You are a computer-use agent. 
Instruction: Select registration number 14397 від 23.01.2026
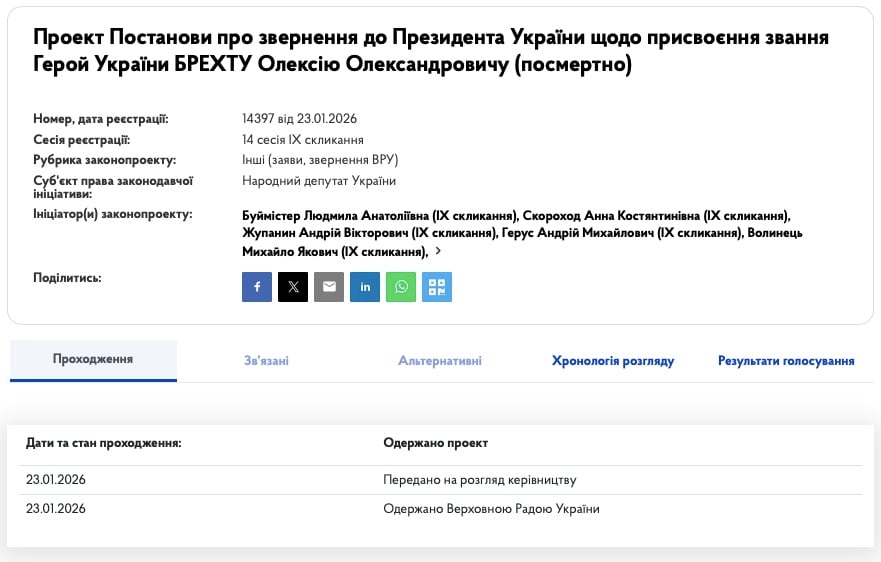tap(299, 119)
